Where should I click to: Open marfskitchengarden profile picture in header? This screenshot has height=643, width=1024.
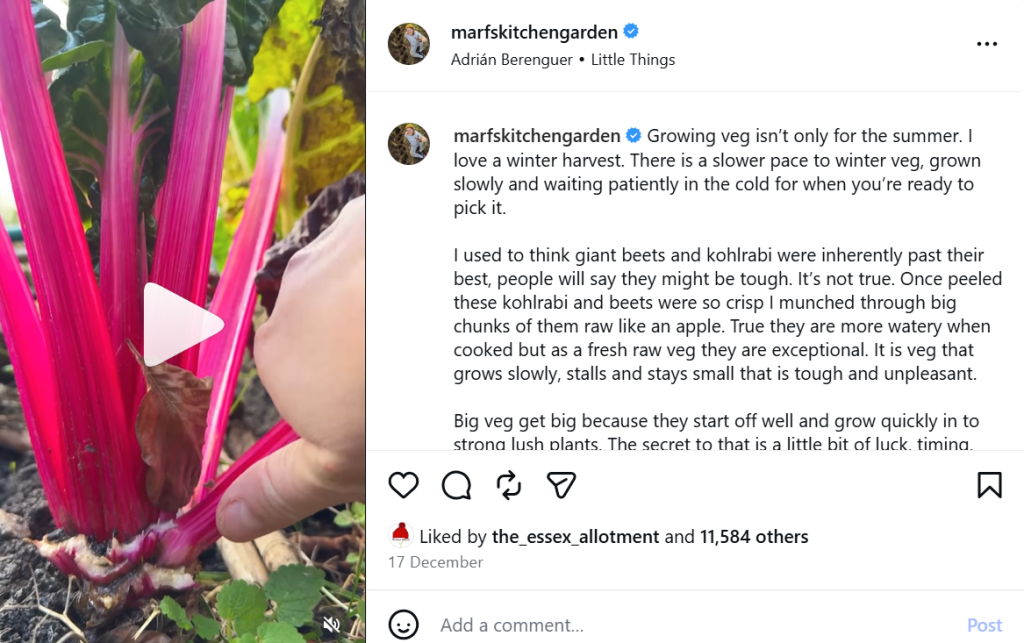(409, 44)
